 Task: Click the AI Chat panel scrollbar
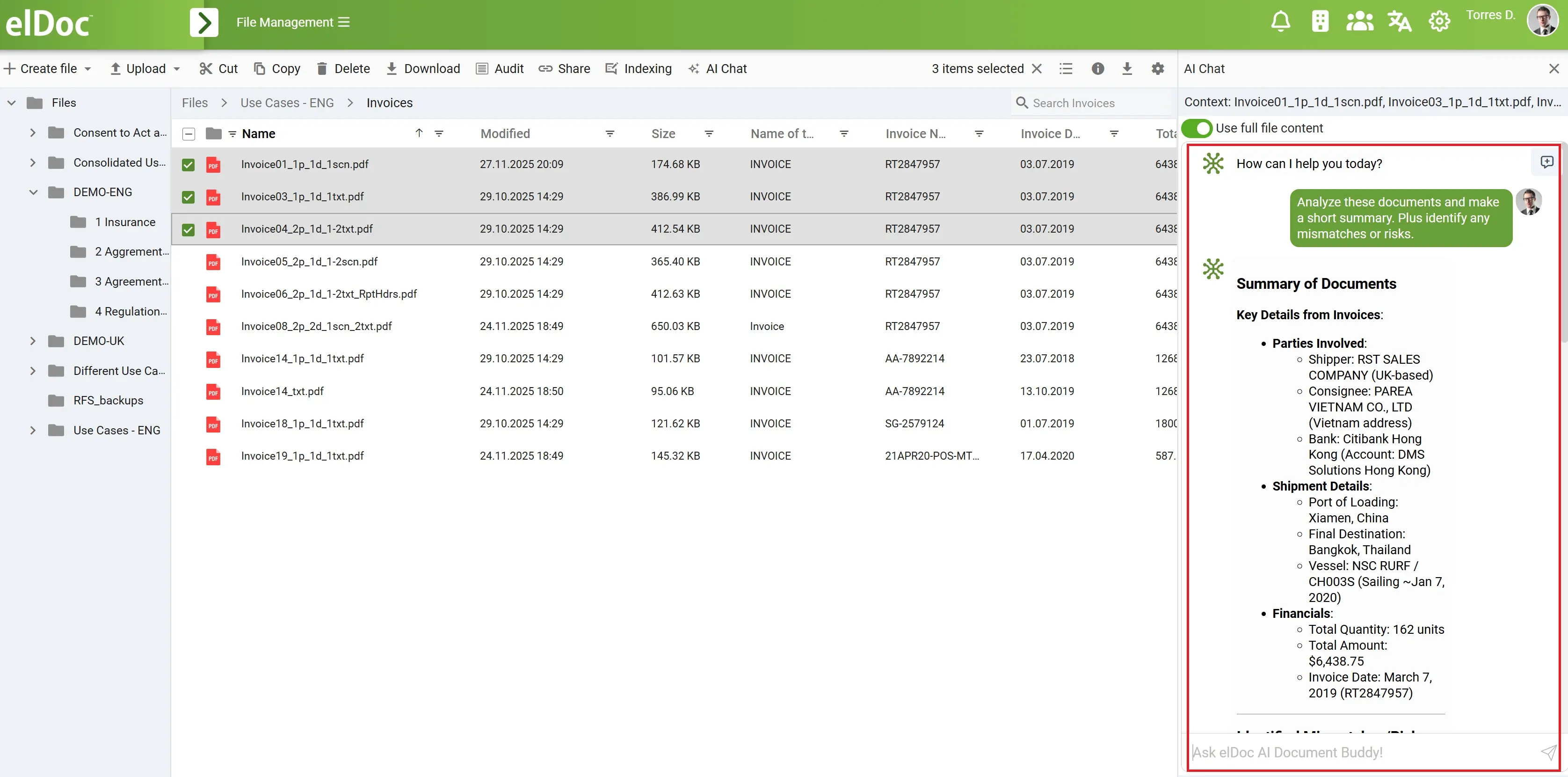point(1563,243)
